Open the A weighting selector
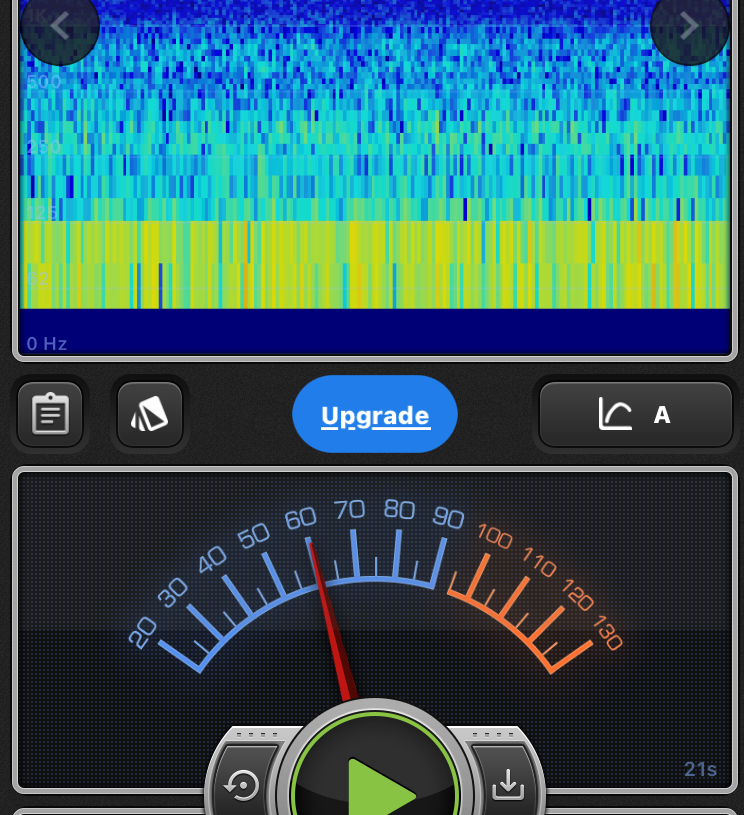Viewport: 744px width, 815px height. (661, 414)
